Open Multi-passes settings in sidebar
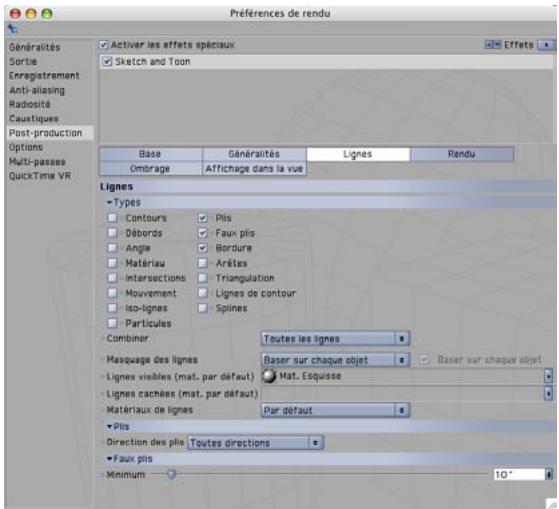The width and height of the screenshot is (559, 509). 37,161
